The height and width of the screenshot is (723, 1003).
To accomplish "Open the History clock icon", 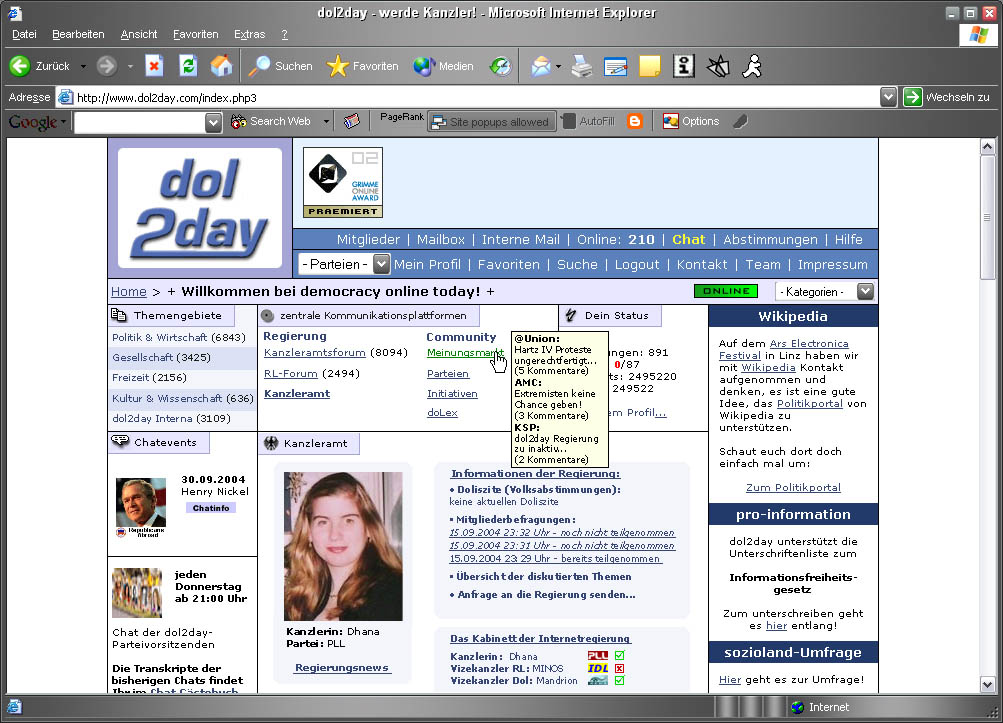I will click(x=499, y=66).
